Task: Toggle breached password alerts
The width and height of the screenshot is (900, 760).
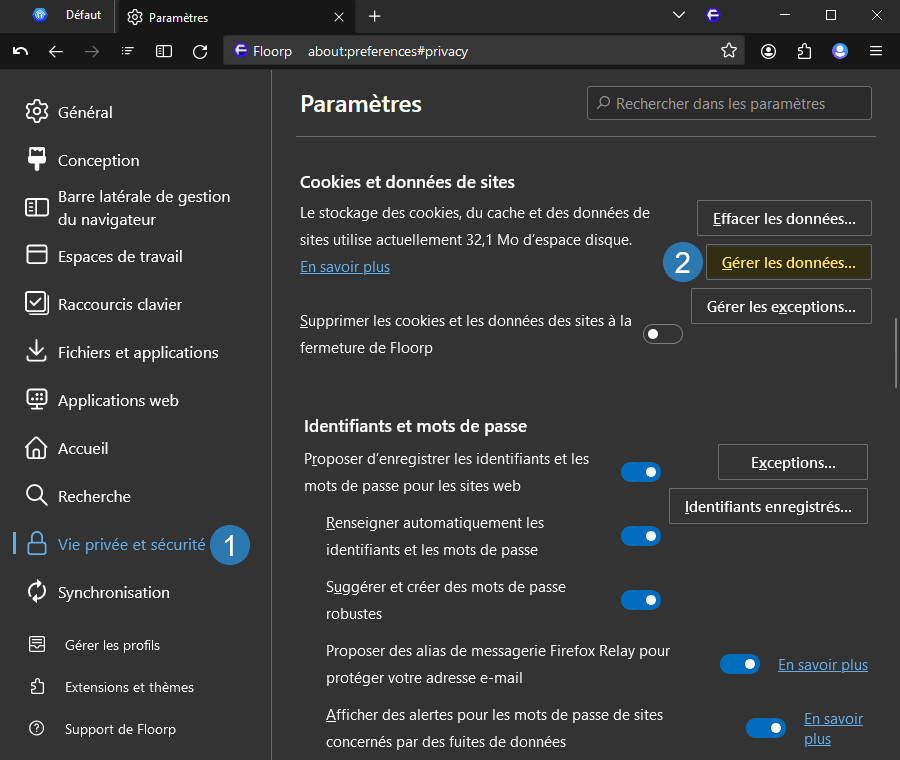Action: pos(766,728)
